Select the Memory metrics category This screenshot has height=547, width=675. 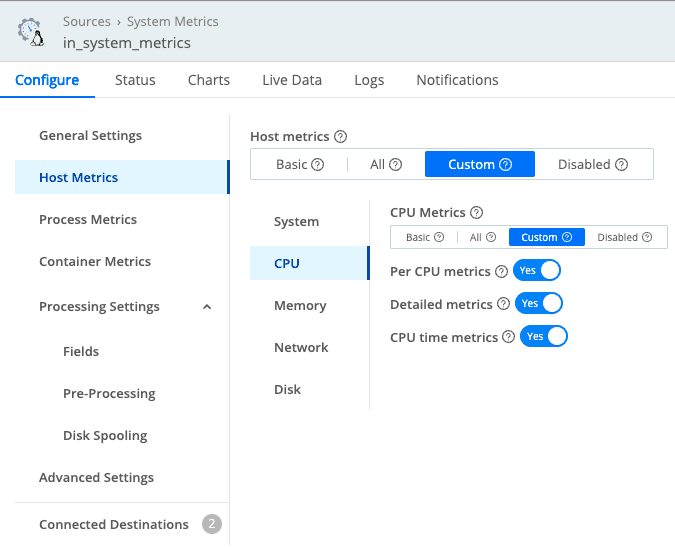click(300, 305)
